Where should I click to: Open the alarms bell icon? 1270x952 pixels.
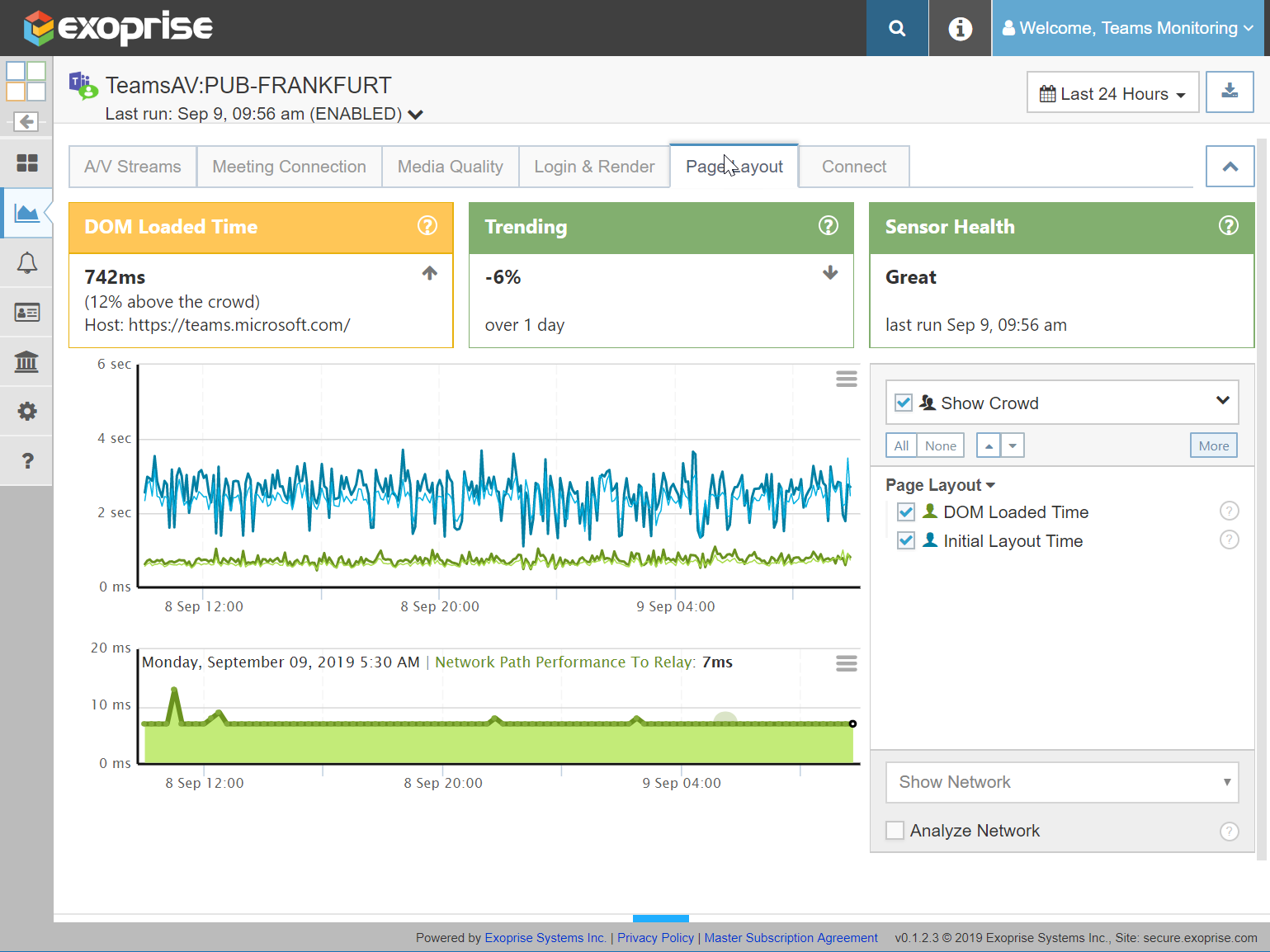click(26, 262)
